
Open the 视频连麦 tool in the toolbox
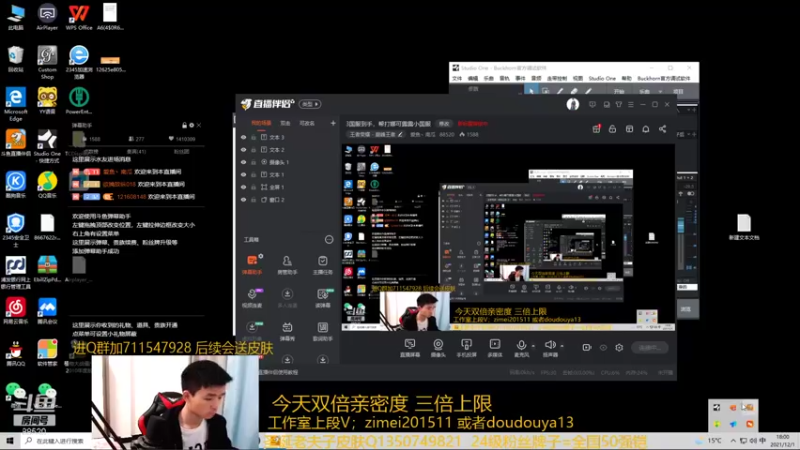pyautogui.click(x=252, y=298)
